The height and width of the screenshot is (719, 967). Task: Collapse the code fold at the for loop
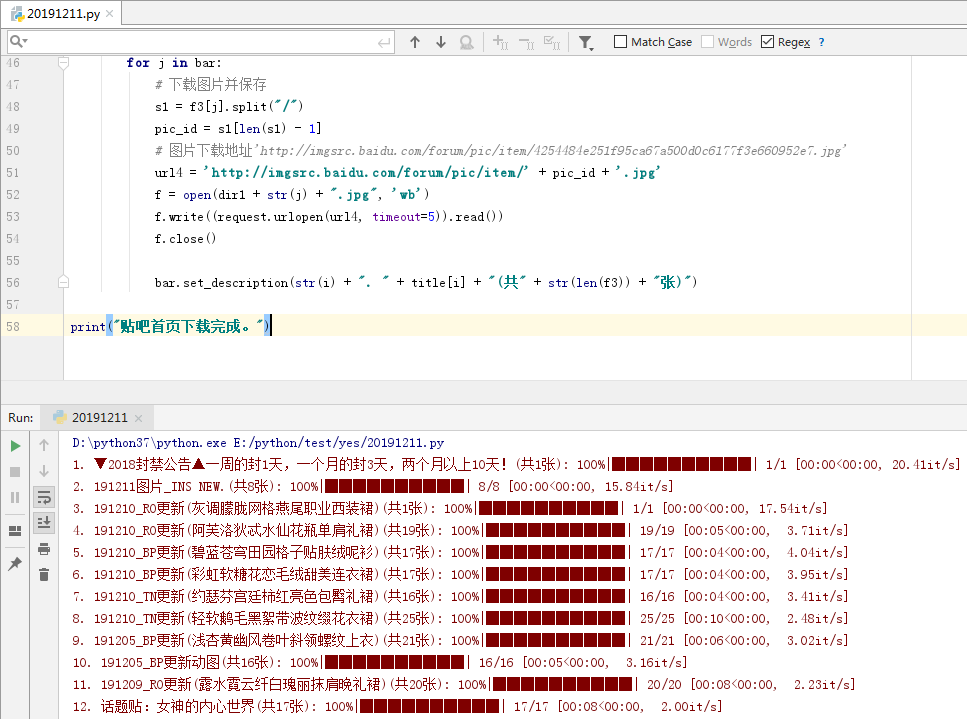62,62
